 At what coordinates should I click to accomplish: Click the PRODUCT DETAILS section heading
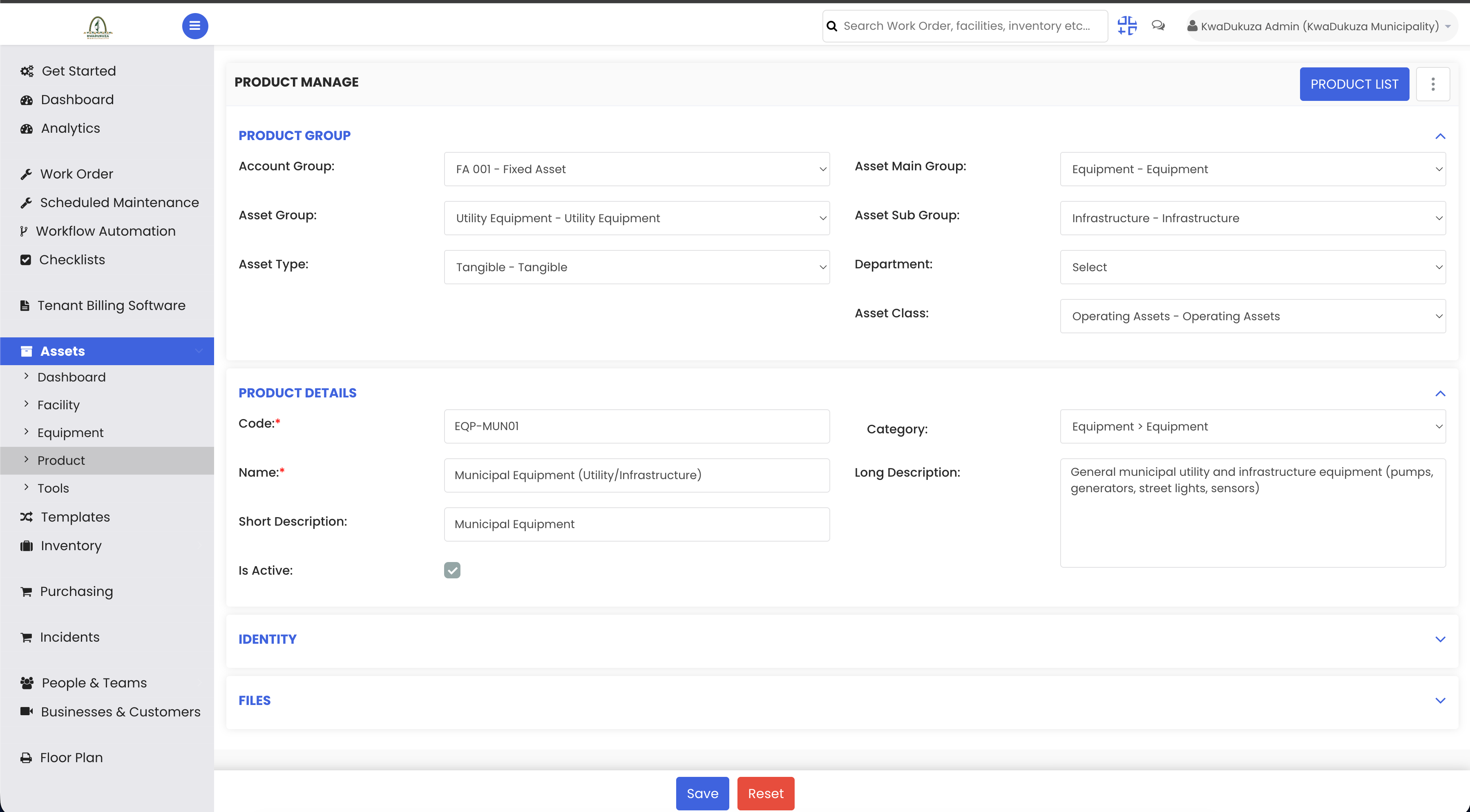297,393
